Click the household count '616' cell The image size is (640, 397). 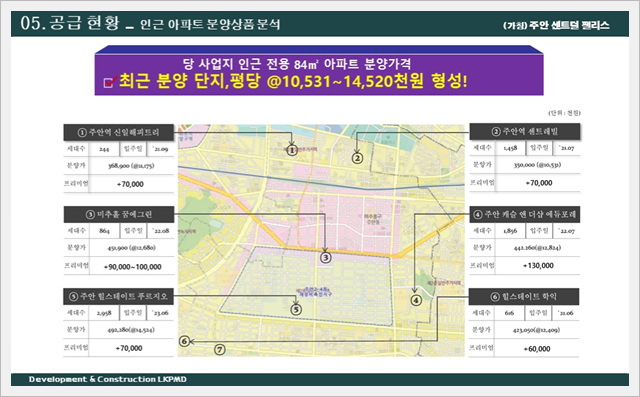[509, 313]
